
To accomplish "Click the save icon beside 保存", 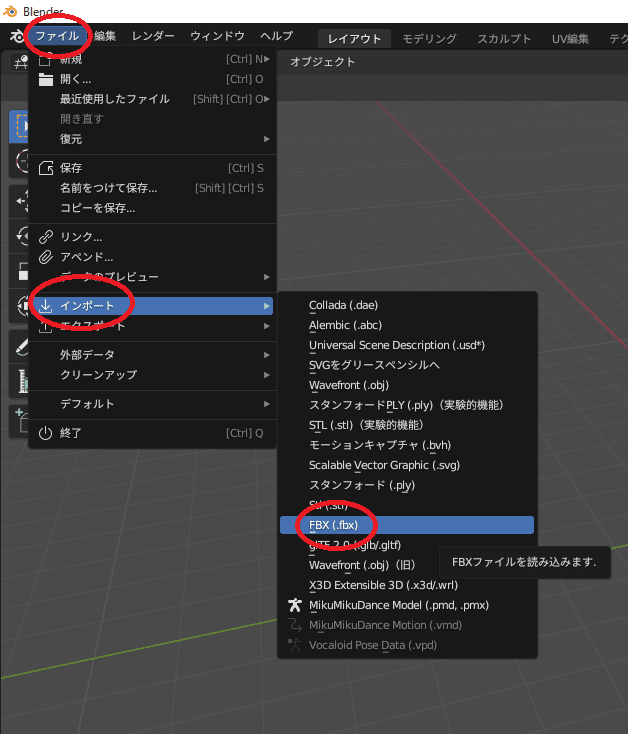I will tap(45, 168).
